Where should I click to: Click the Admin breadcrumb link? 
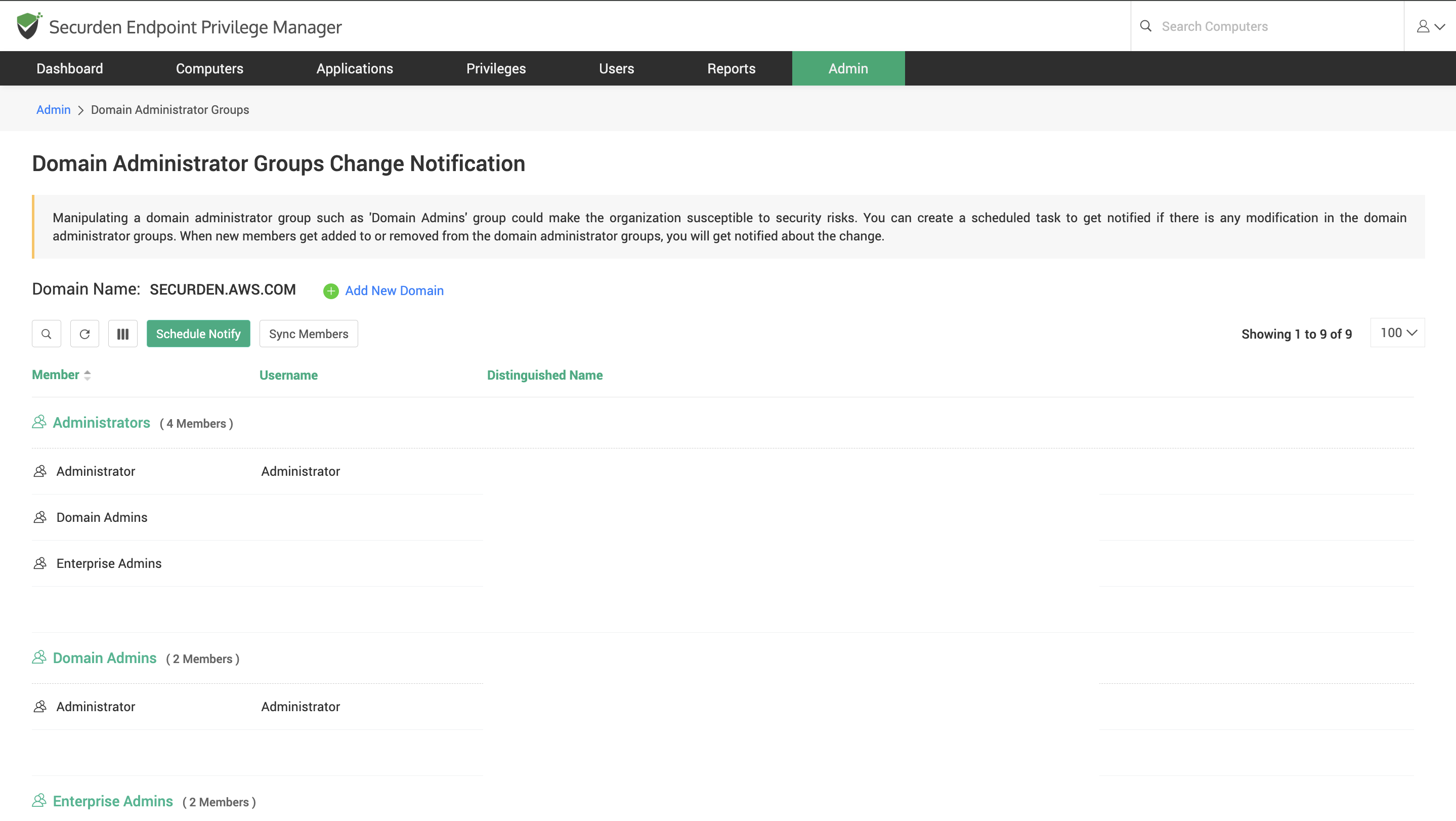(x=53, y=110)
